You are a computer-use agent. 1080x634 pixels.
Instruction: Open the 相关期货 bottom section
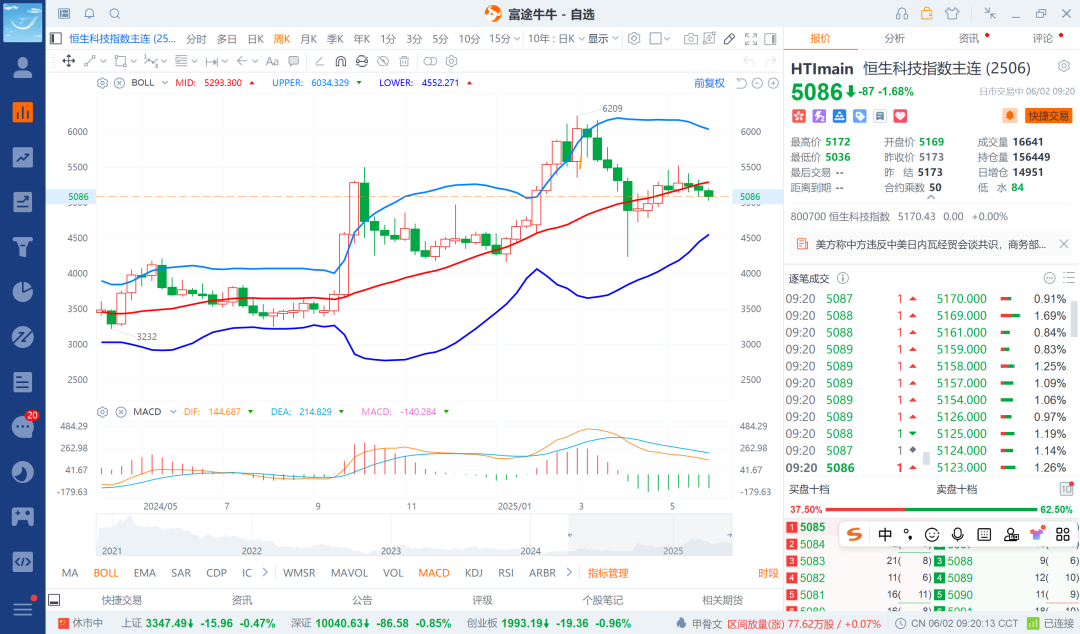click(x=723, y=600)
